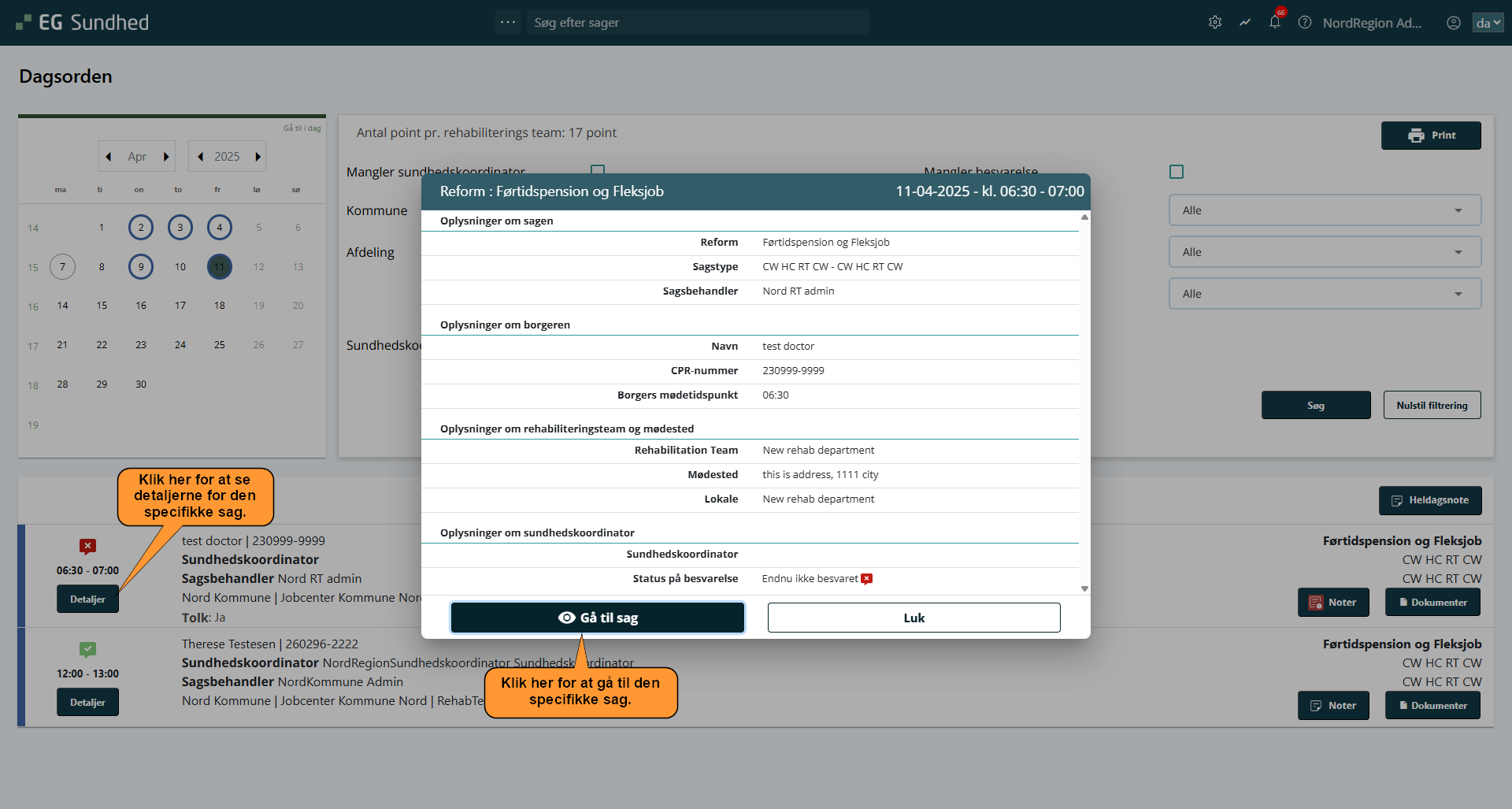Image resolution: width=1512 pixels, height=809 pixels.
Task: Go to next month in calendar
Action: pyautogui.click(x=166, y=157)
